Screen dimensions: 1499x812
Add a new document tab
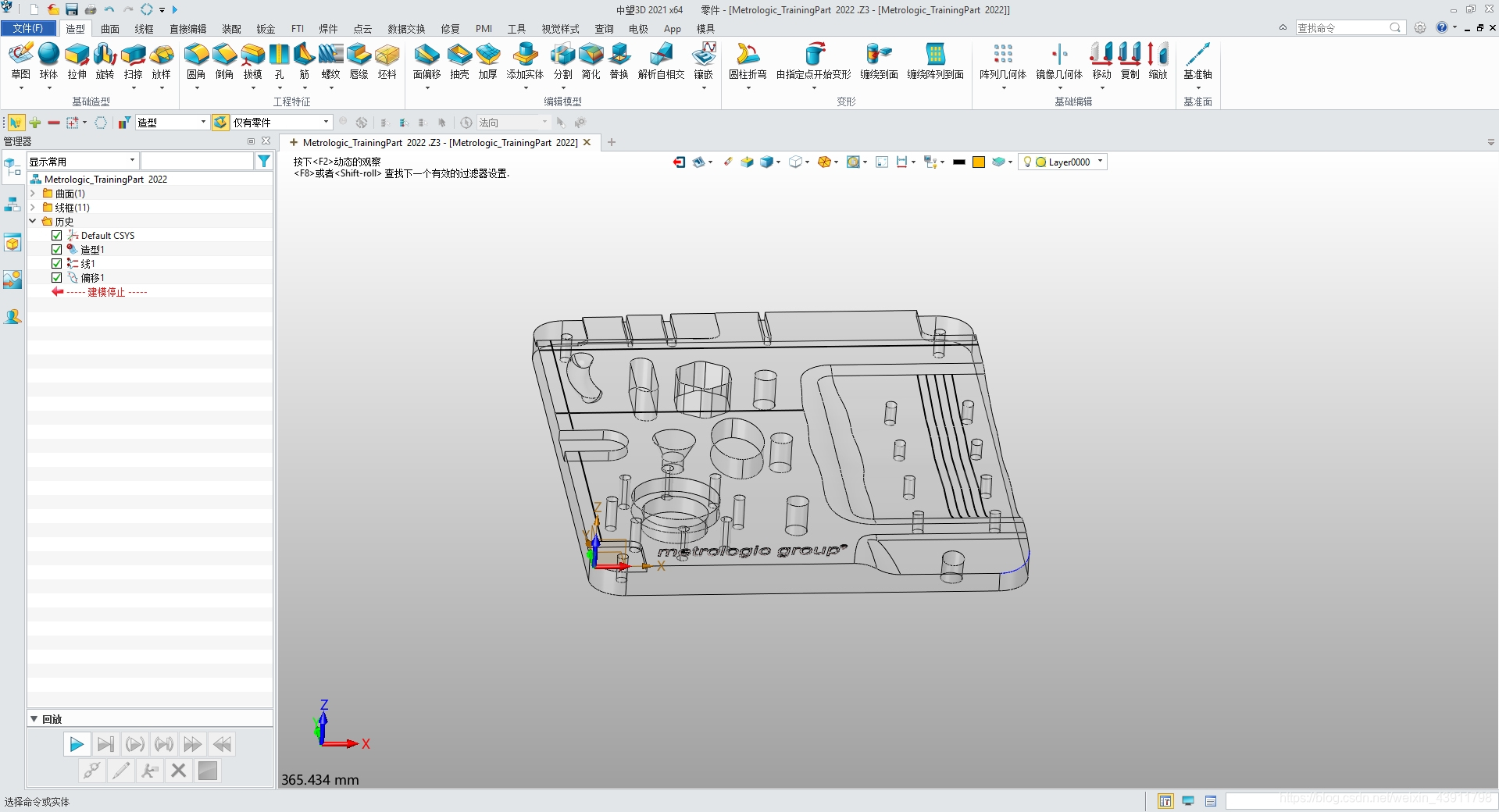point(612,142)
